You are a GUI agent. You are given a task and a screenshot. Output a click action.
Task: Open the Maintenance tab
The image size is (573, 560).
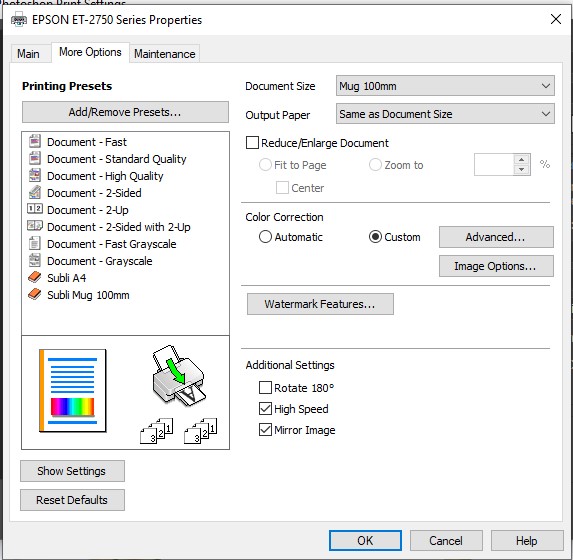[x=164, y=54]
